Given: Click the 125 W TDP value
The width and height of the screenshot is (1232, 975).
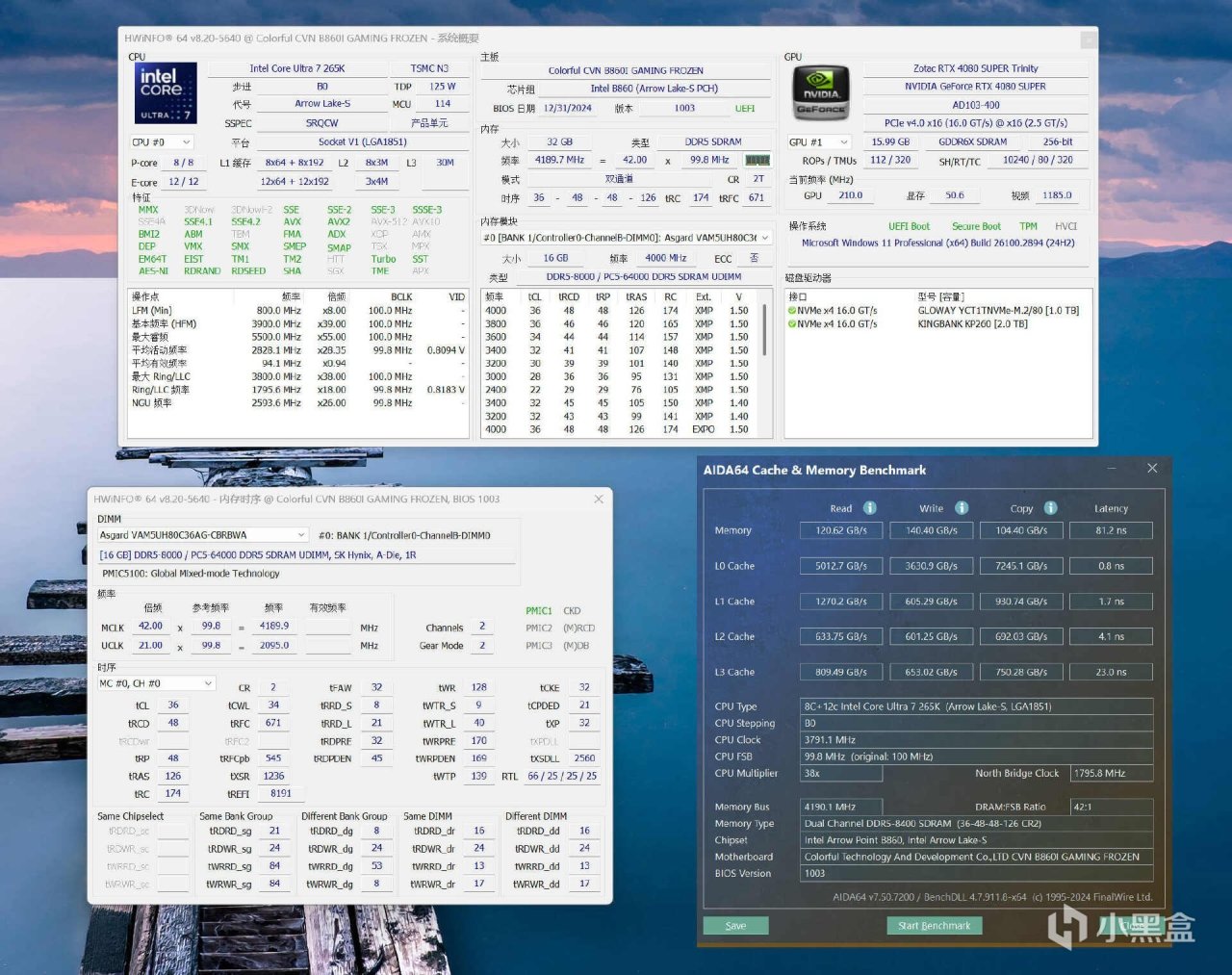Looking at the screenshot, I should (443, 87).
